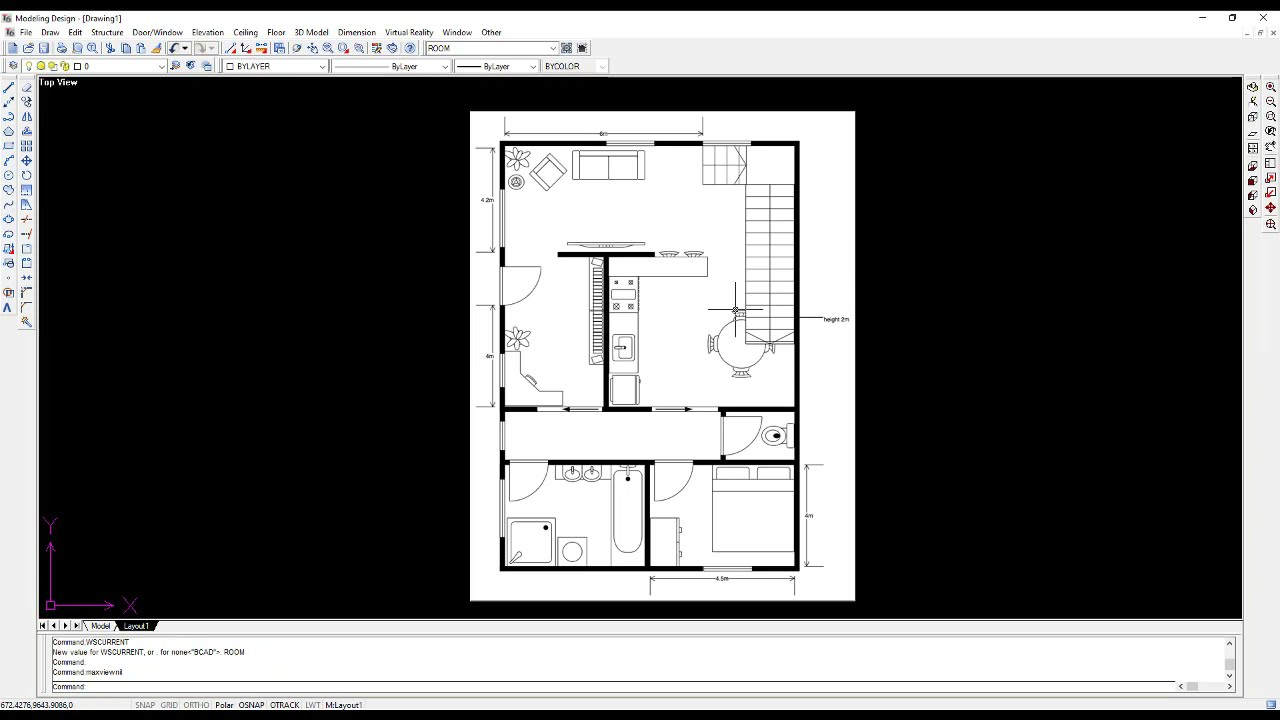Open the Dimension menu

357,32
